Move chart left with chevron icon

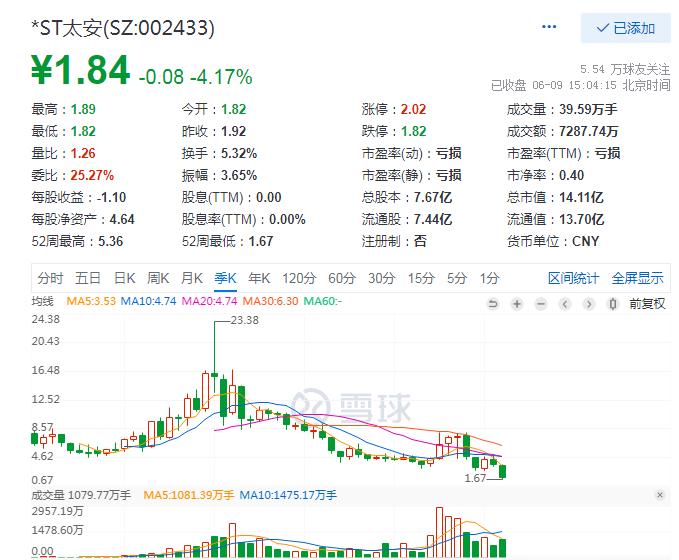coord(565,304)
